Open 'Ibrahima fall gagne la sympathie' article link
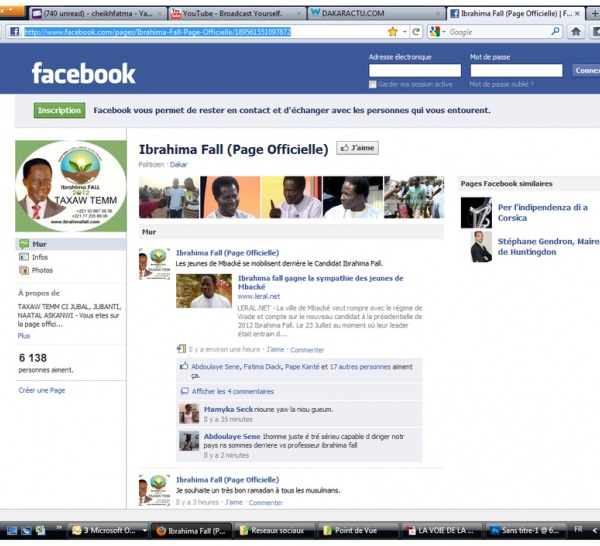600x546 pixels. (x=320, y=282)
